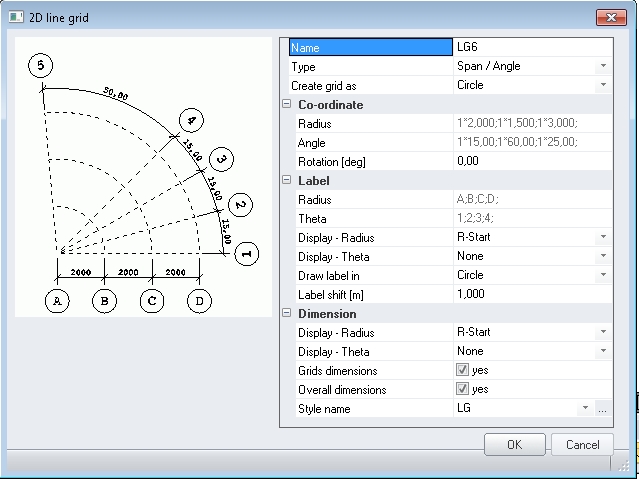Click grid label circle B in preview
Screen dimensions: 639x479
point(104,301)
